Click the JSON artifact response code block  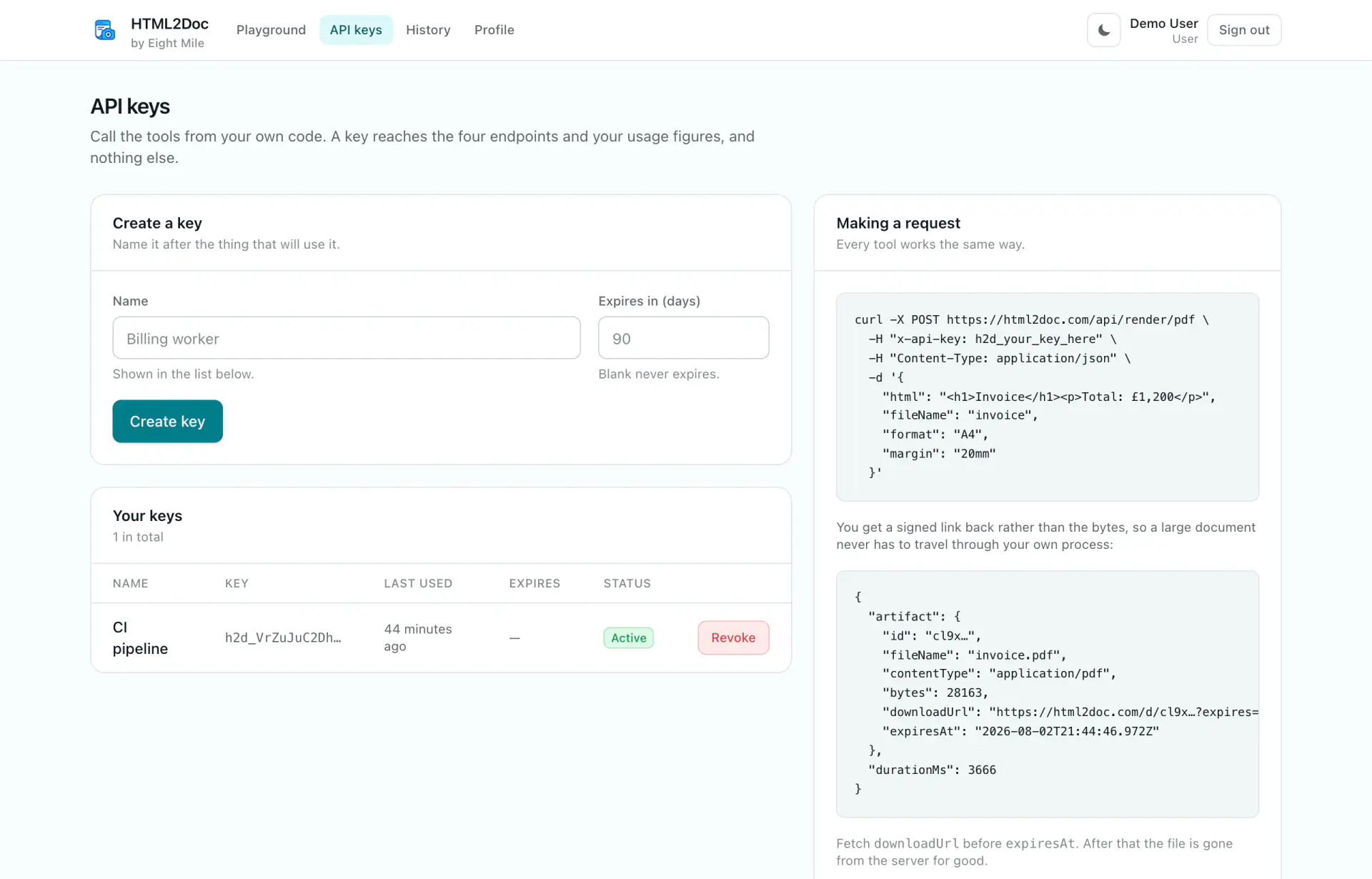pos(1048,693)
